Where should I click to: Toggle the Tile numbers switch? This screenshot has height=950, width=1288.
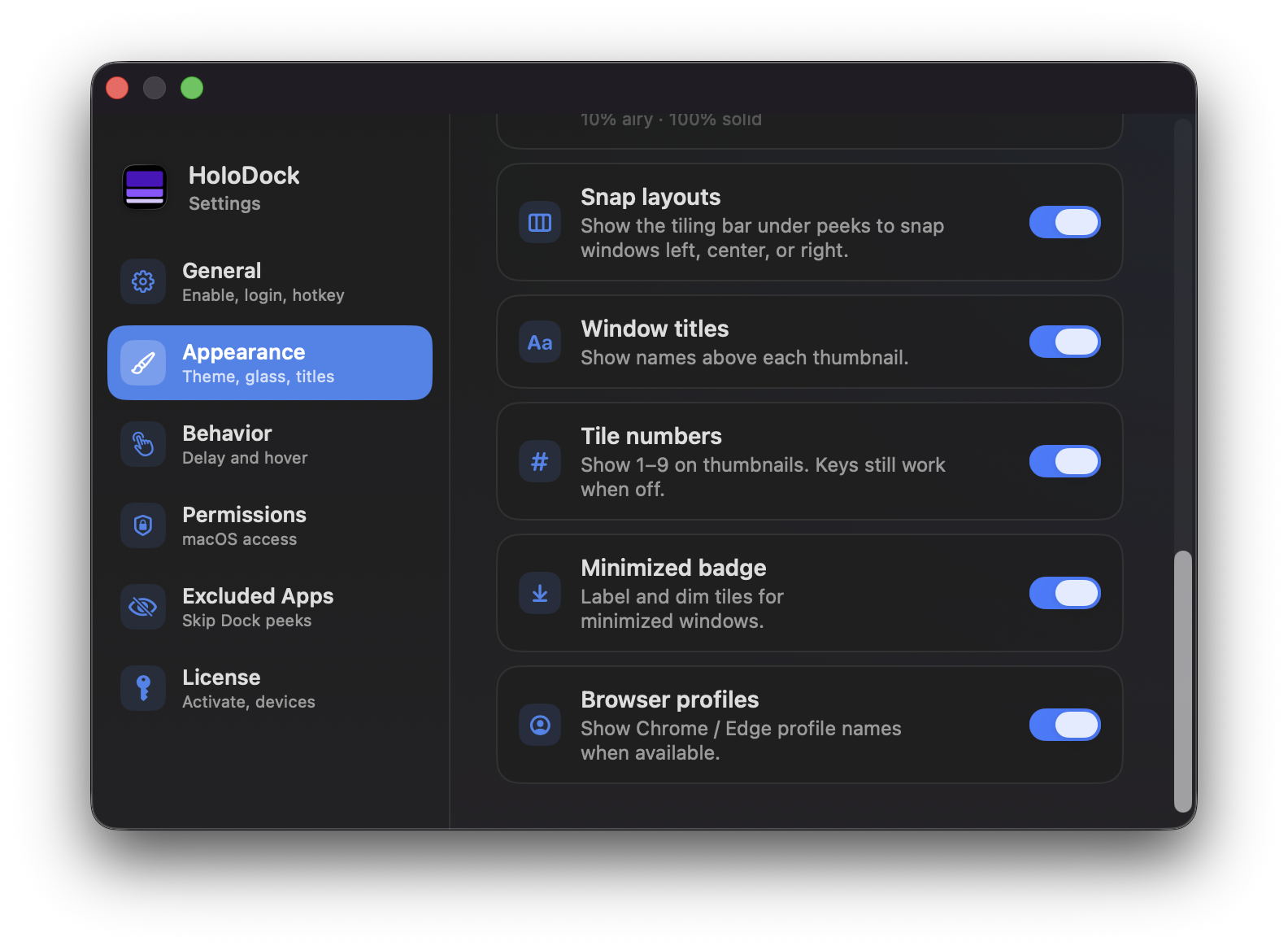pyautogui.click(x=1064, y=461)
